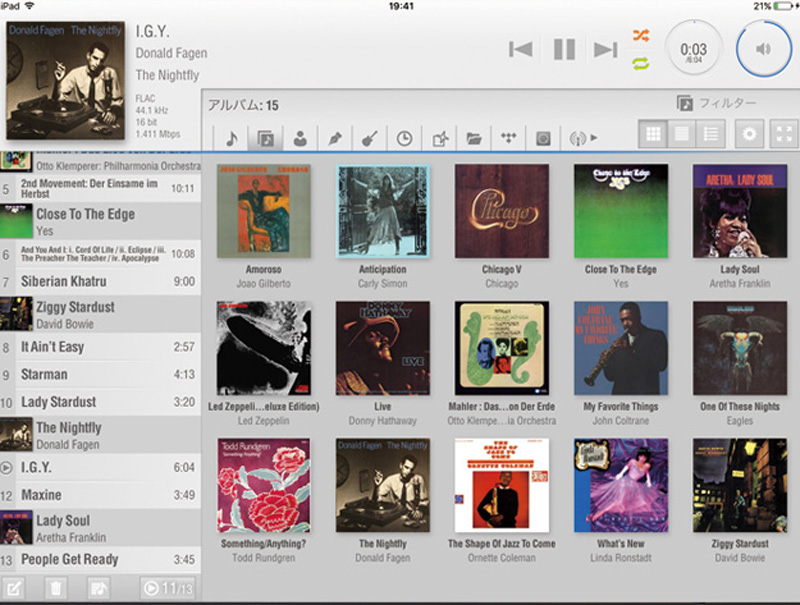
Task: Open the Composers (pen nib) browse tab
Action: point(335,138)
